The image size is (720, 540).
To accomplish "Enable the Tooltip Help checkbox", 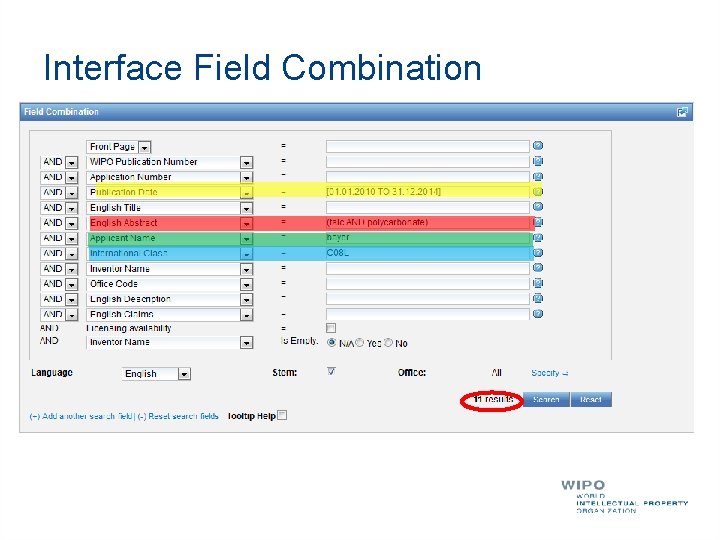I will click(282, 415).
